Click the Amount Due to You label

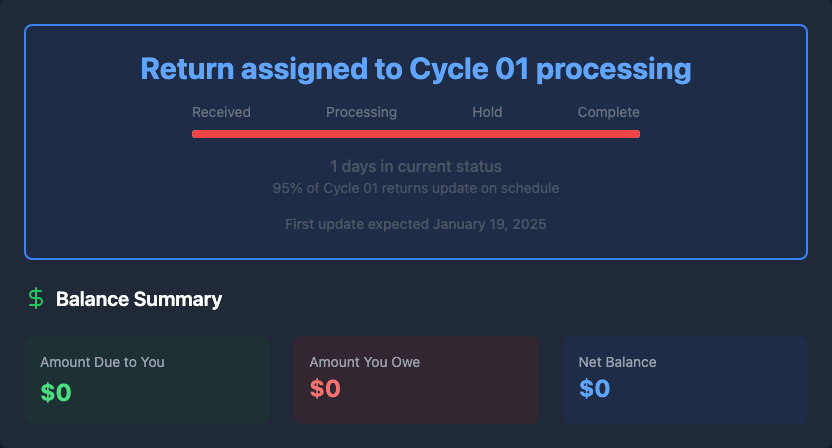[102, 362]
